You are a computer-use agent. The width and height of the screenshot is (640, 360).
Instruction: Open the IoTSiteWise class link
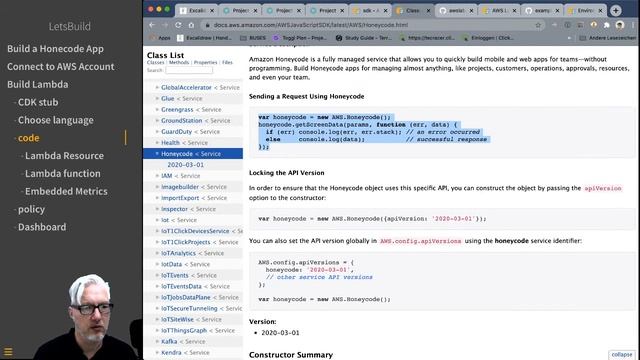178,319
